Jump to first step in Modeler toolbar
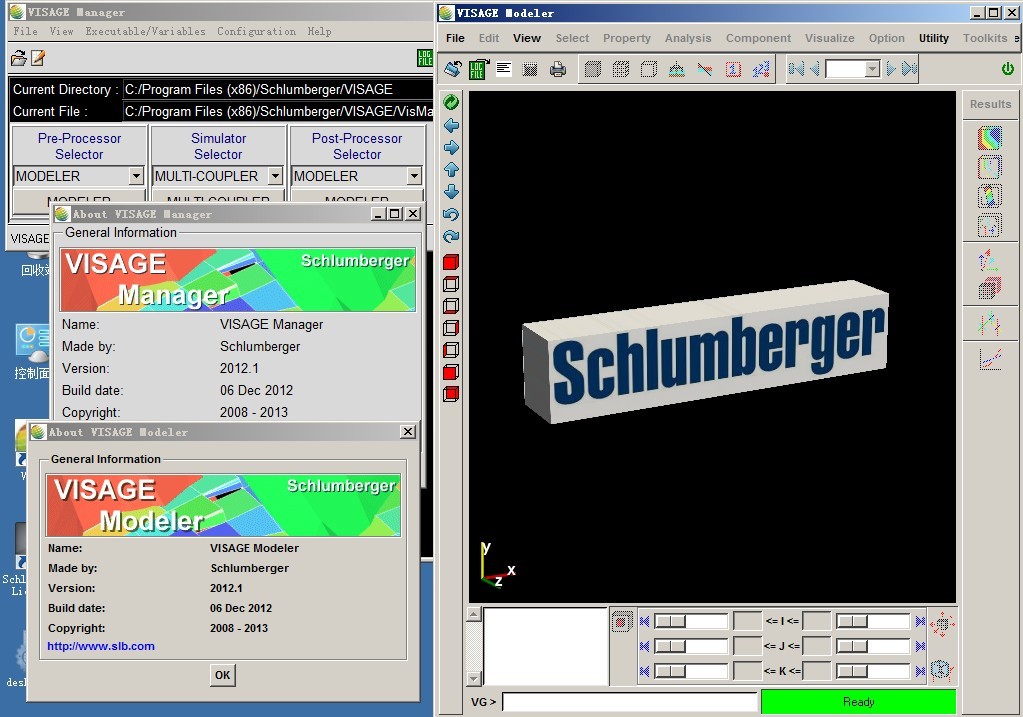This screenshot has width=1023, height=717. [x=796, y=69]
